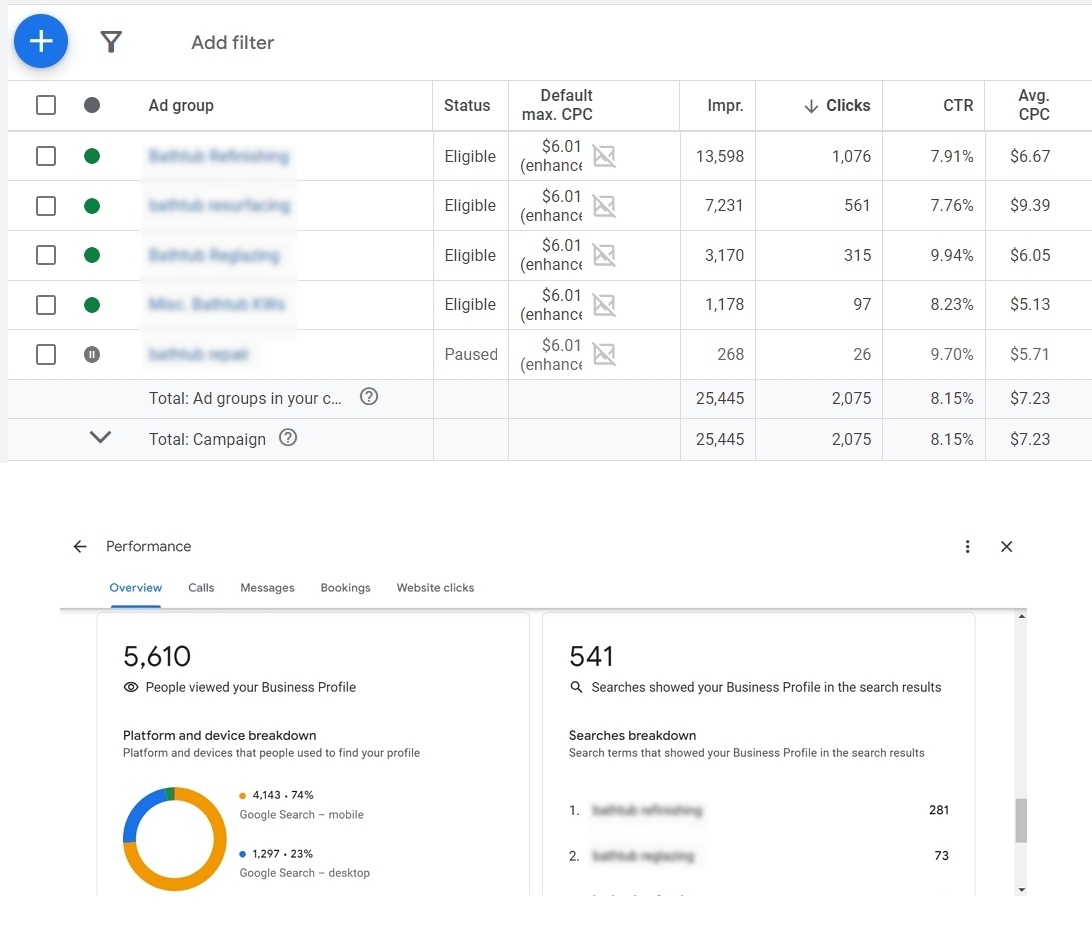Check the box for the 13,598 impressions row
This screenshot has width=1092, height=932.
(x=46, y=156)
